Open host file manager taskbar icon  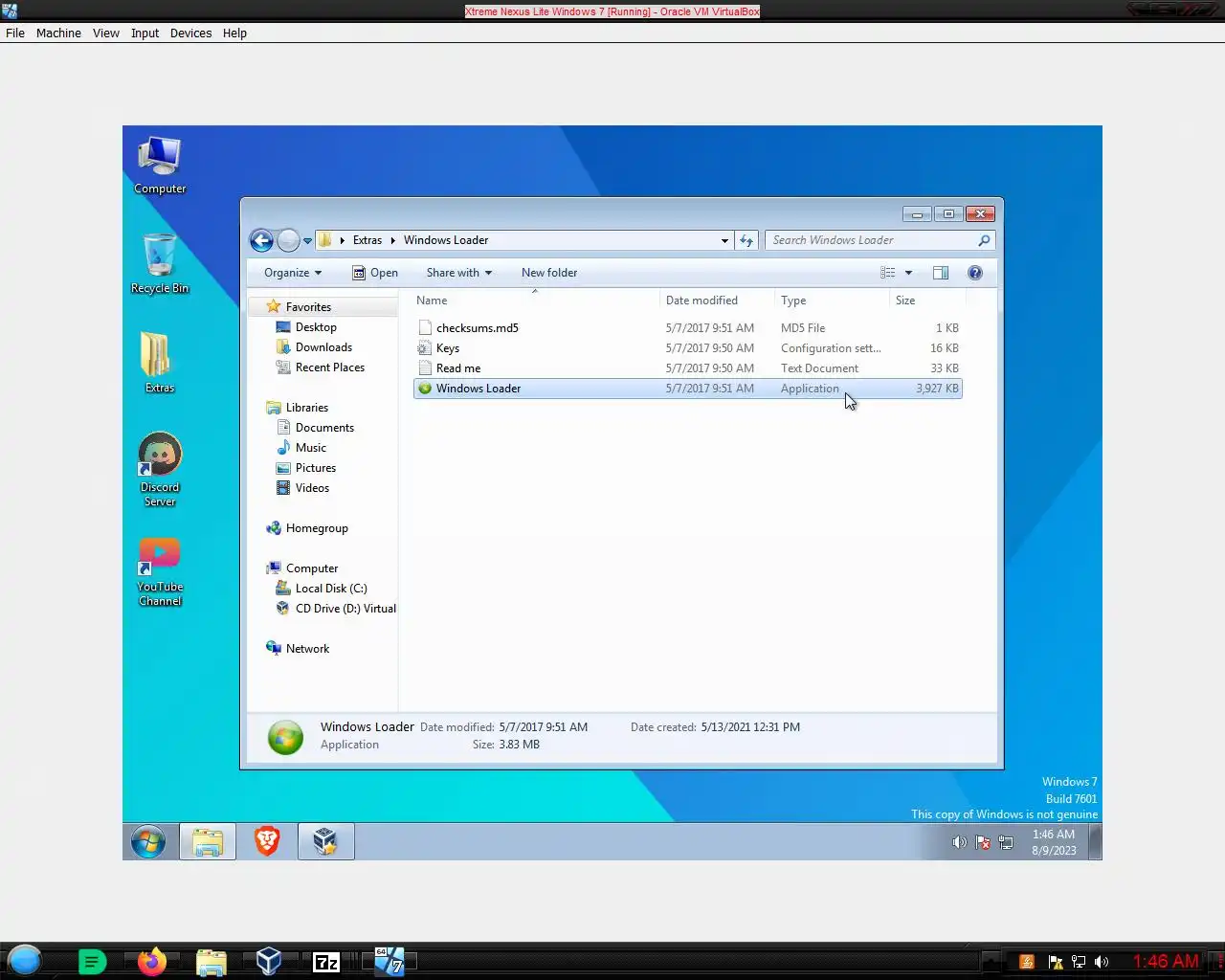pyautogui.click(x=211, y=962)
